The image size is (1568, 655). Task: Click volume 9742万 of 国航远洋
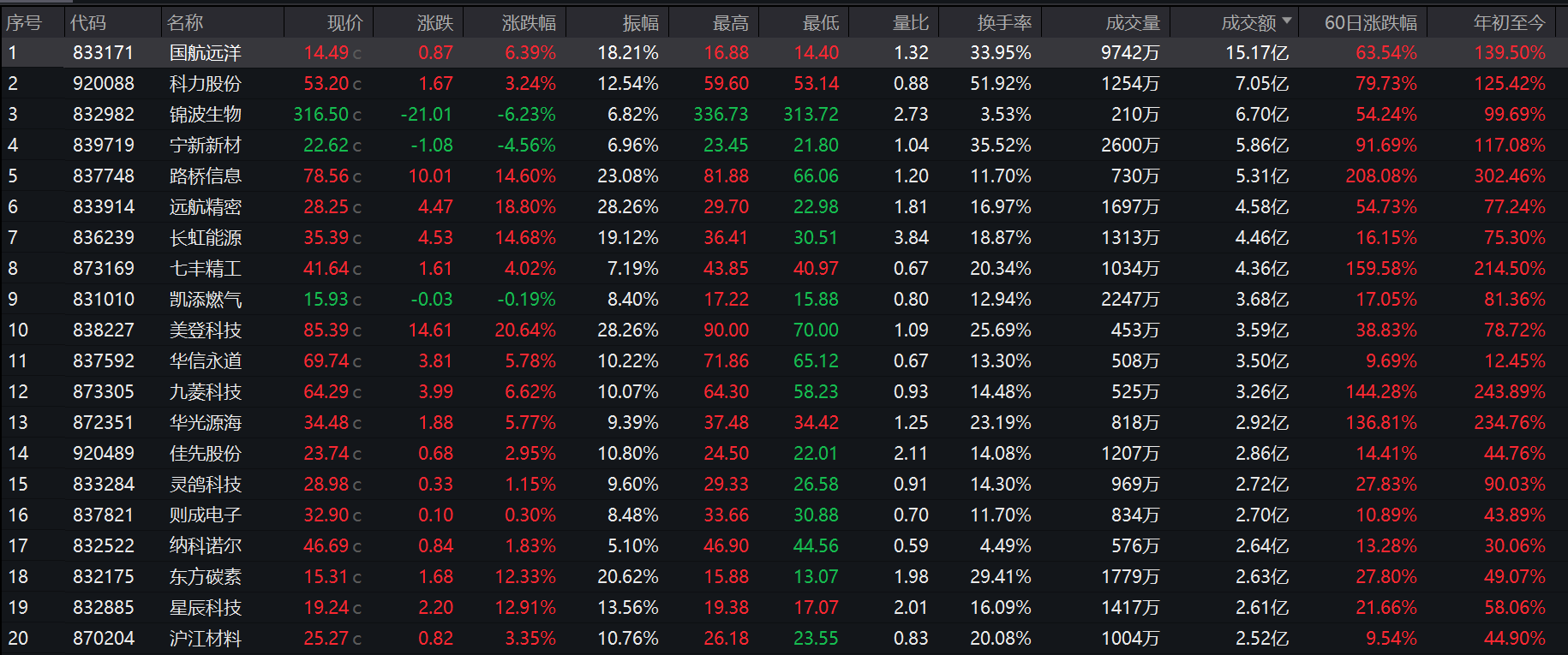pyautogui.click(x=1130, y=53)
